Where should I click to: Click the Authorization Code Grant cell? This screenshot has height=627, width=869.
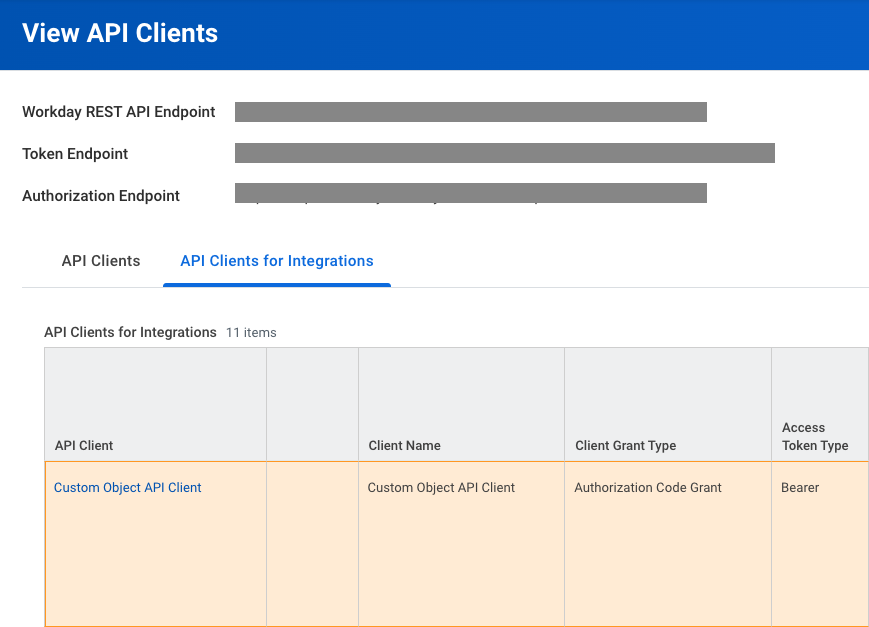point(668,544)
